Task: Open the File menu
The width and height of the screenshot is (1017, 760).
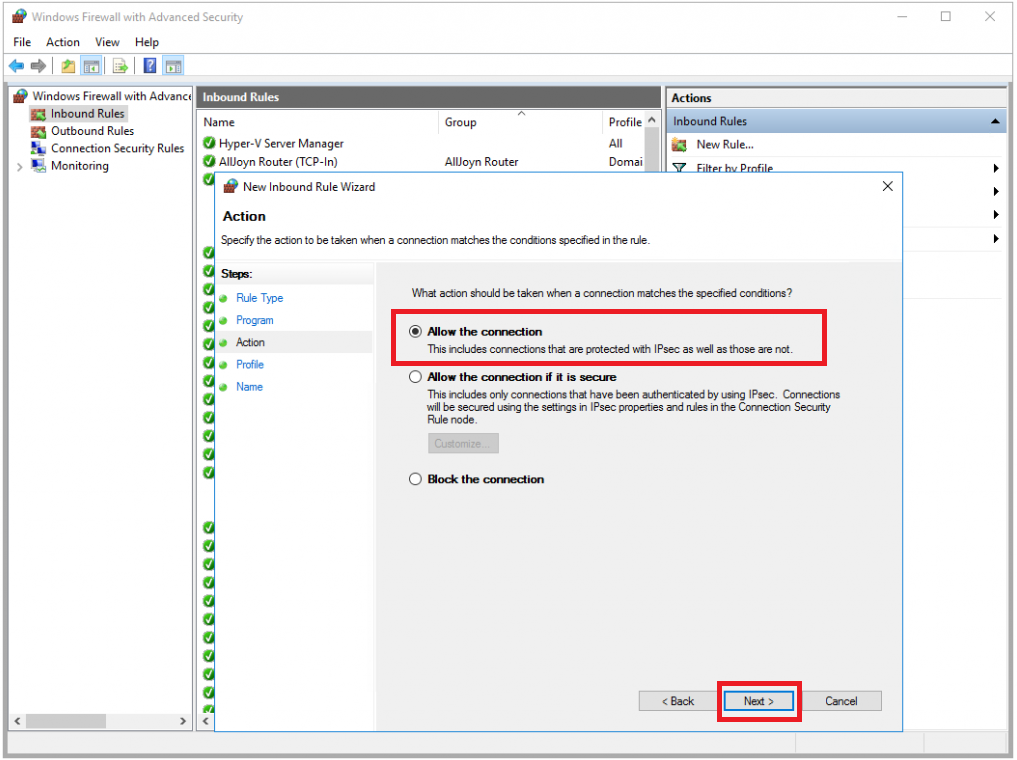Action: pos(22,42)
